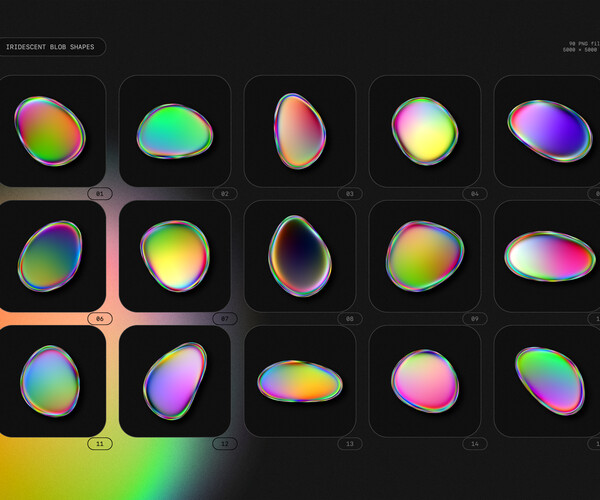The width and height of the screenshot is (600, 500).
Task: Pick the white-to-hot-pink oval blob
Action: tap(550, 256)
